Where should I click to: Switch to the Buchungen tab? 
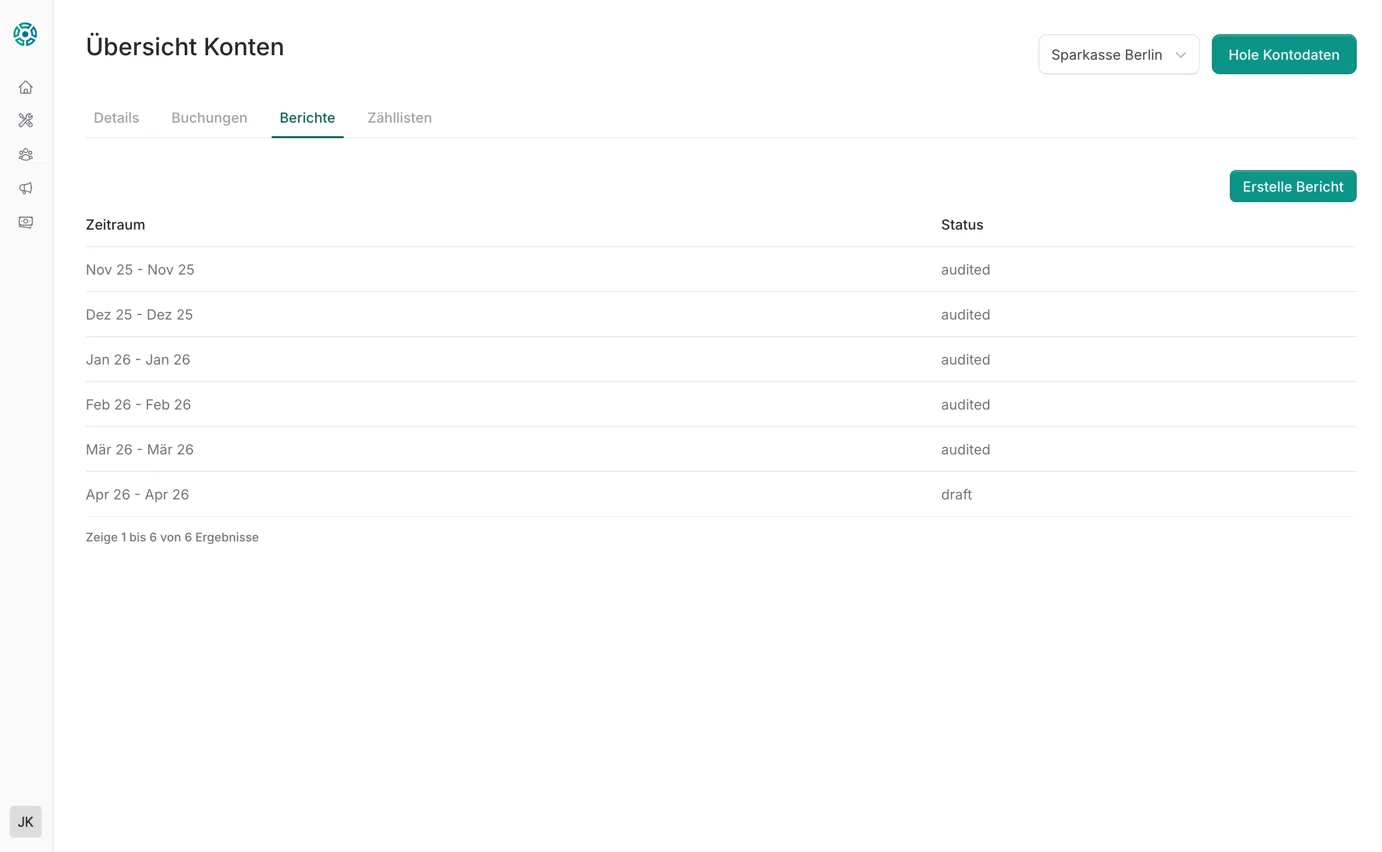[x=209, y=118]
